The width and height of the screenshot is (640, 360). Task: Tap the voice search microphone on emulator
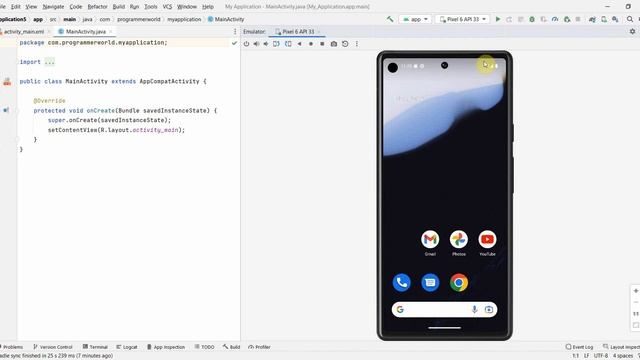[x=474, y=309]
